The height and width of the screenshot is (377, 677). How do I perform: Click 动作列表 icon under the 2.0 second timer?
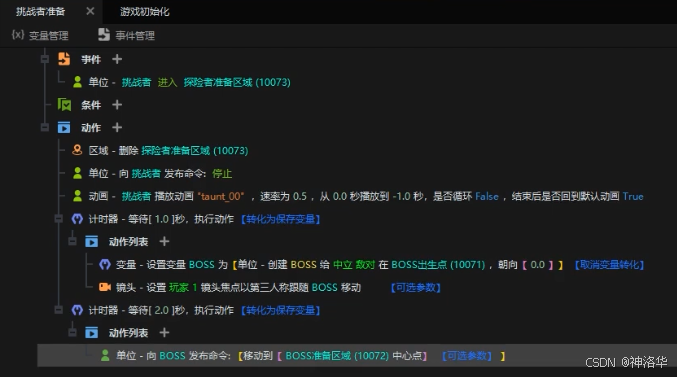(92, 333)
